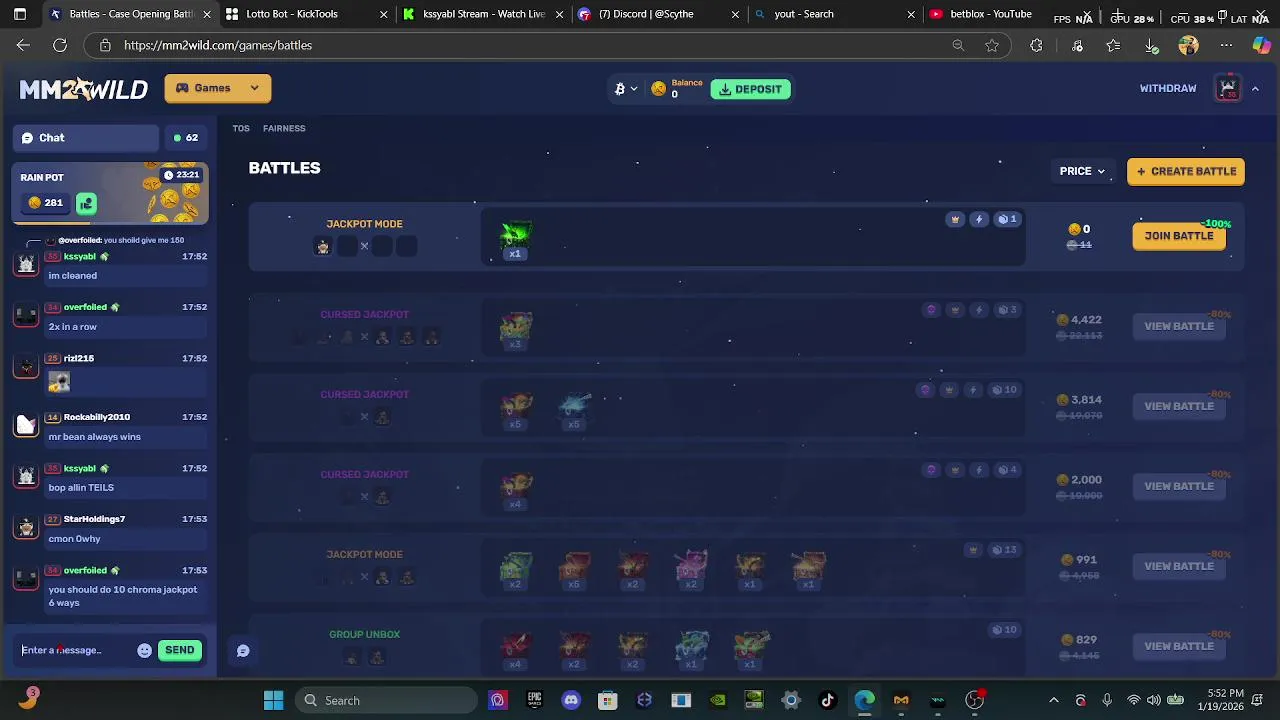Click the green case in first battle

click(x=515, y=236)
